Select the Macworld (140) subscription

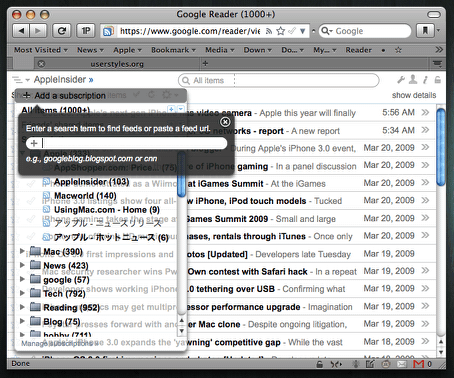click(85, 196)
